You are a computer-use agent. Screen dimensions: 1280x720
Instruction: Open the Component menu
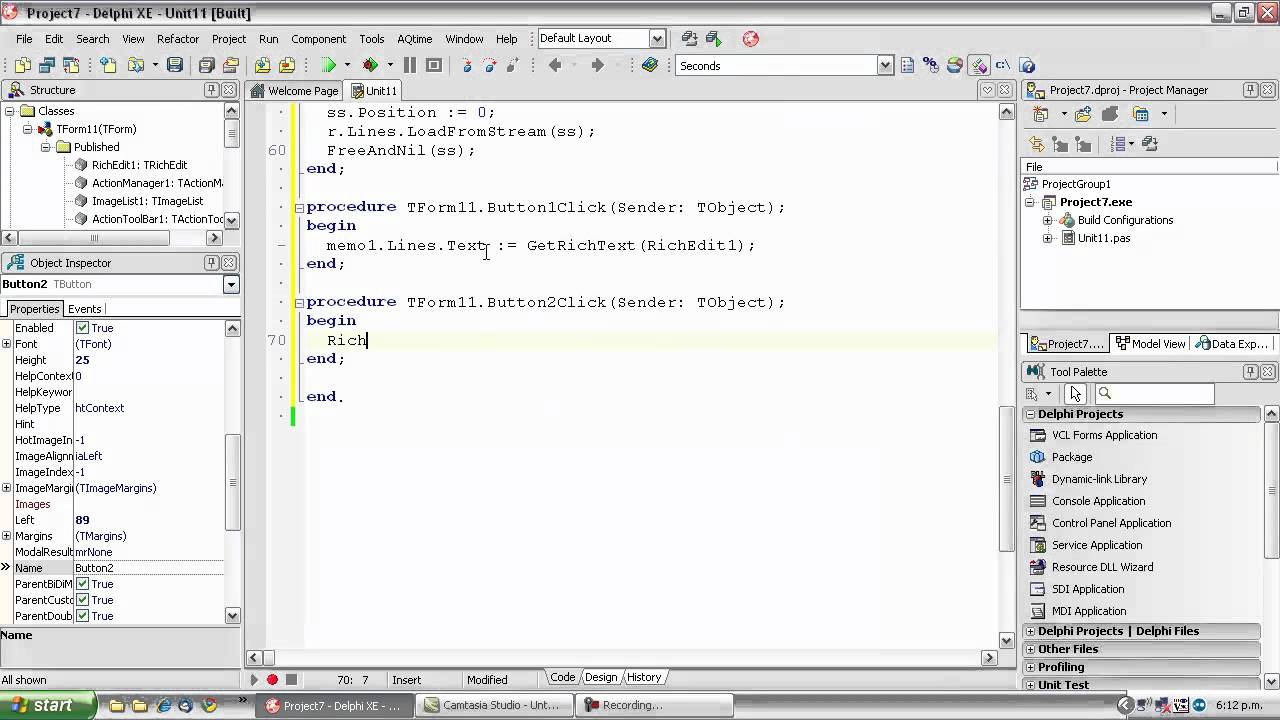318,39
